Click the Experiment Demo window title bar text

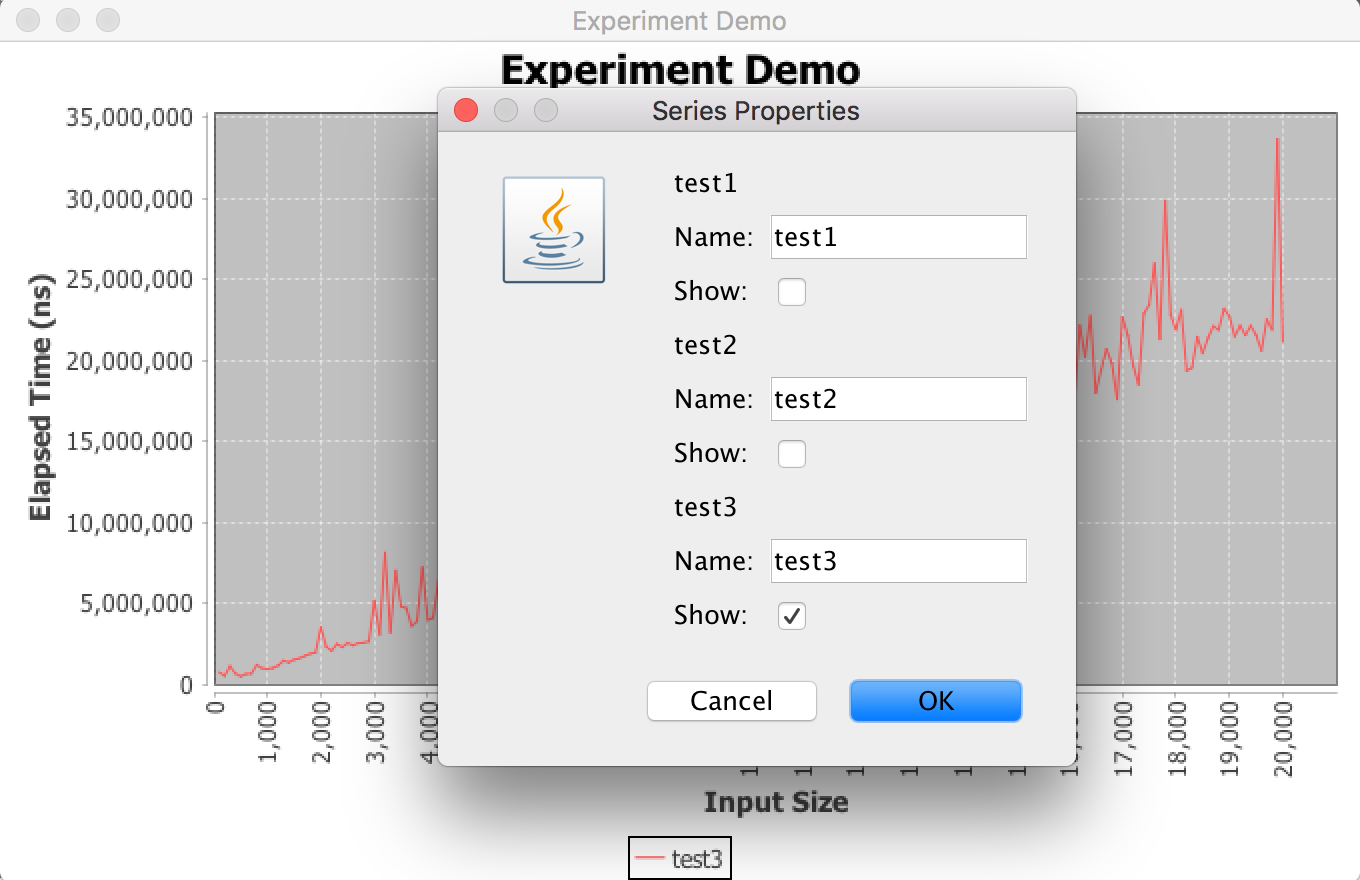(679, 21)
